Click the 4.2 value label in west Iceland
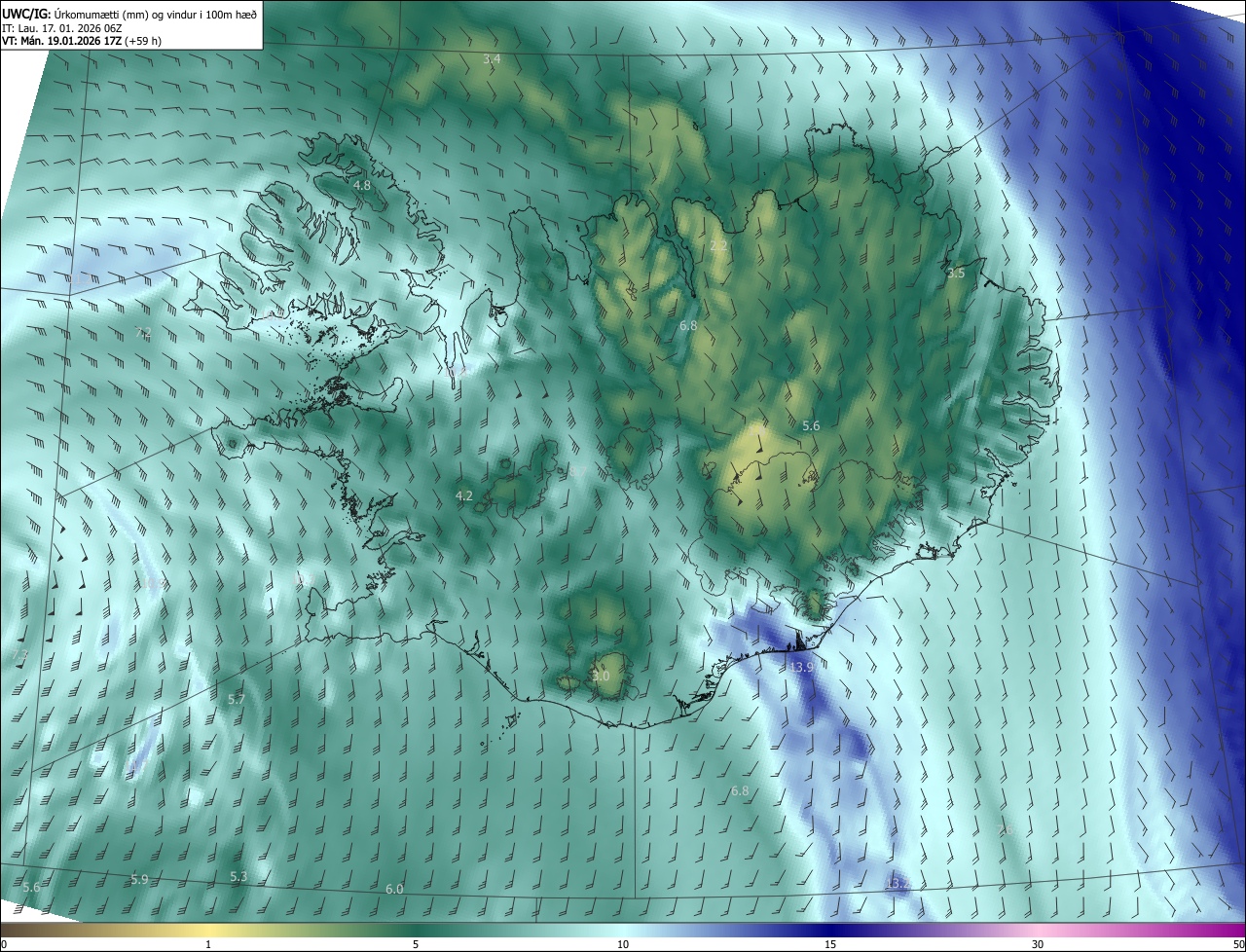The height and width of the screenshot is (952, 1246). 464,496
